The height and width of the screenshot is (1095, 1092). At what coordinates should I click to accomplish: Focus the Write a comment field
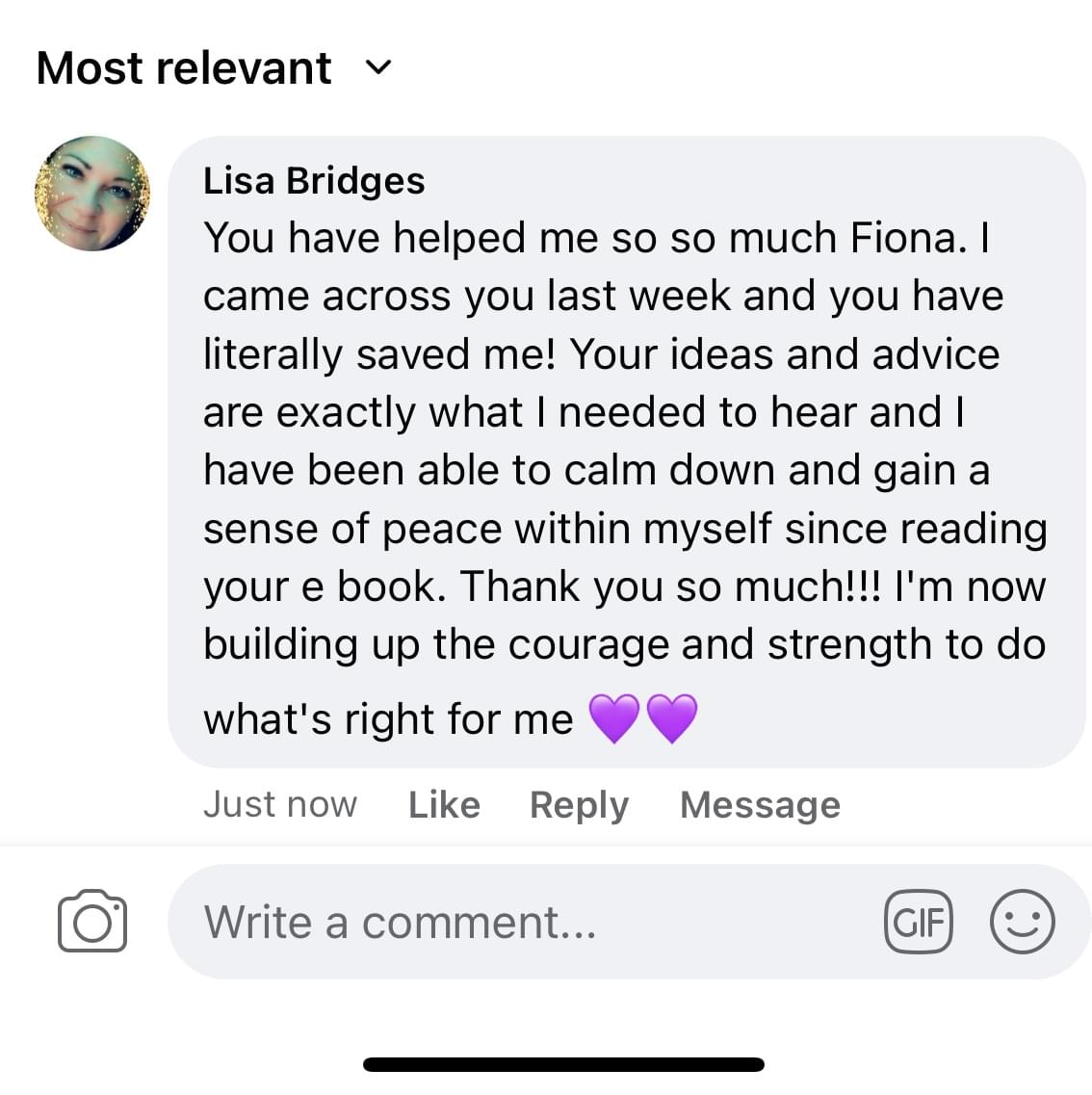tap(520, 922)
